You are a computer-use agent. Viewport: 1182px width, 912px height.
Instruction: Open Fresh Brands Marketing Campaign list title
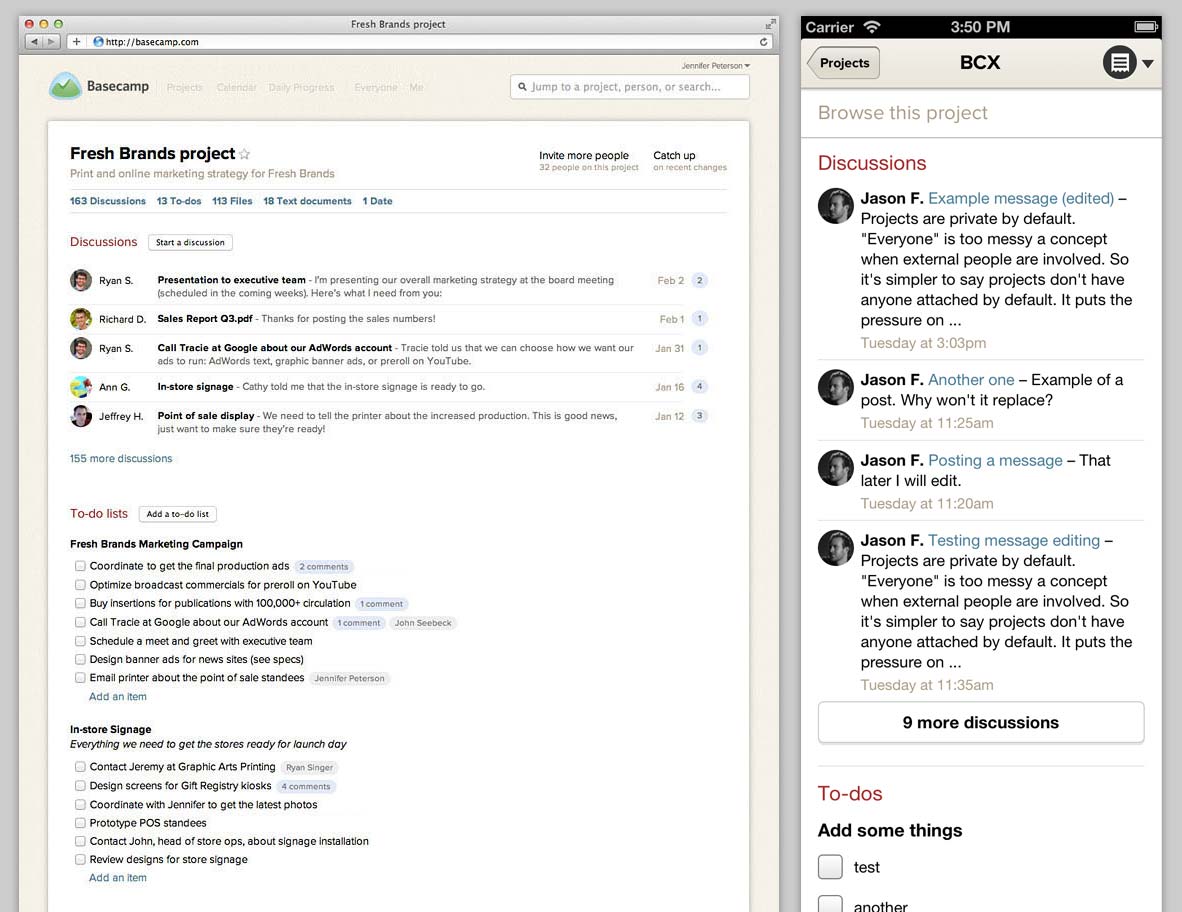coord(156,544)
